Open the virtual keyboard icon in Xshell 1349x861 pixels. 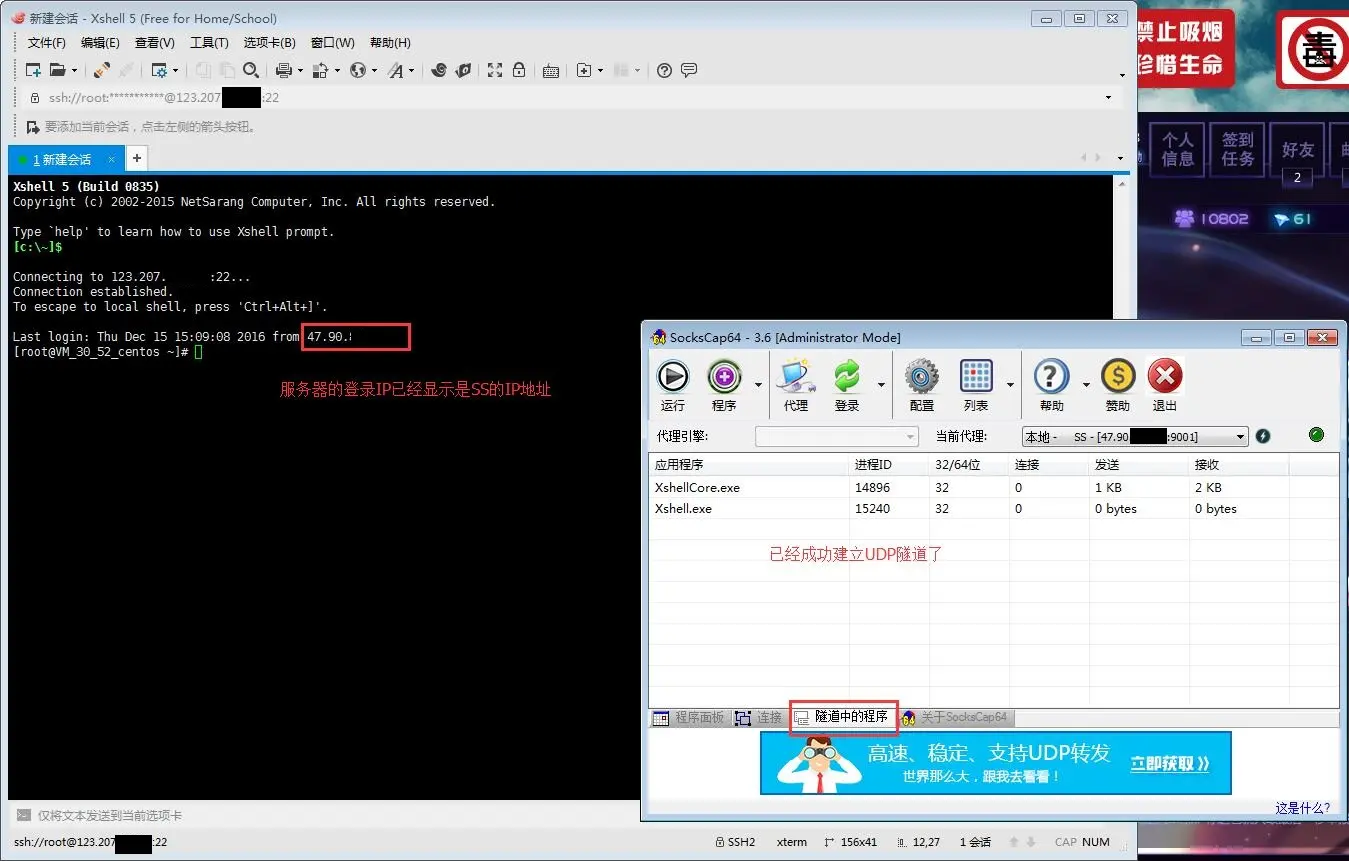tap(551, 70)
